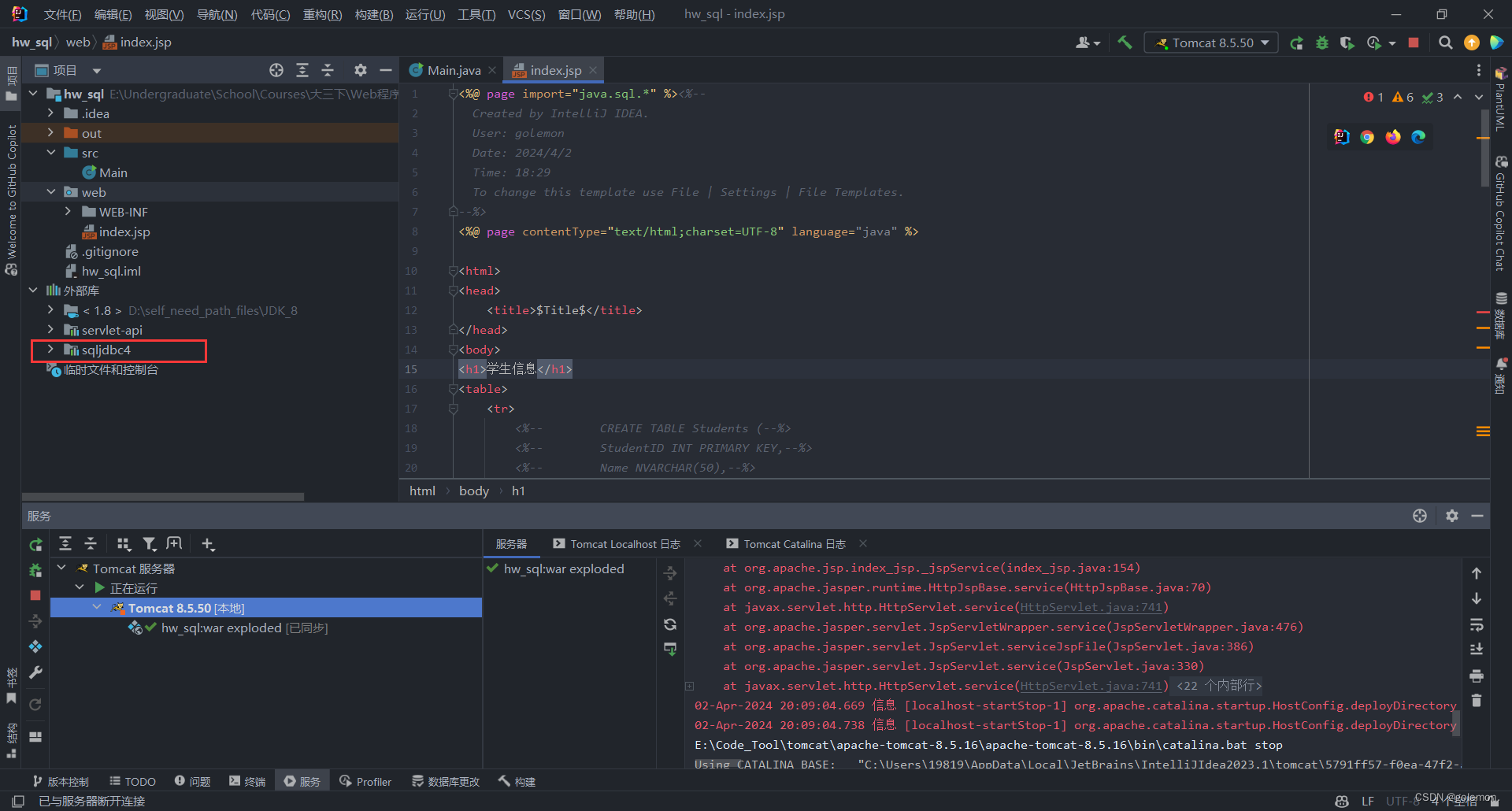Viewport: 1512px width, 811px height.
Task: Open the Run (运行) menu
Action: coord(425,14)
